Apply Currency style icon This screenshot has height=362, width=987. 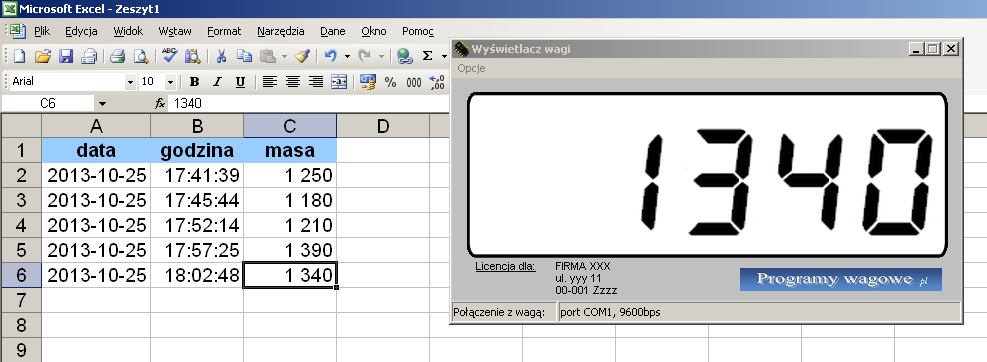click(x=368, y=82)
